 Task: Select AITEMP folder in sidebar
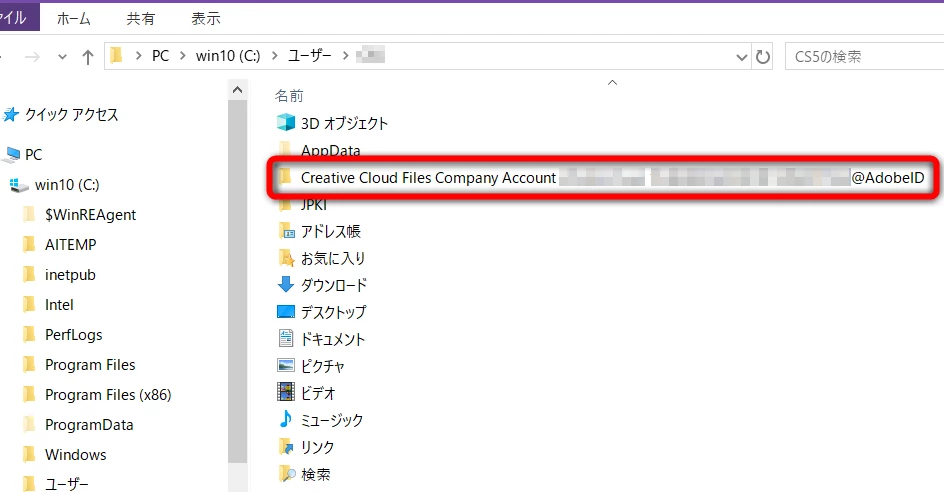point(70,245)
